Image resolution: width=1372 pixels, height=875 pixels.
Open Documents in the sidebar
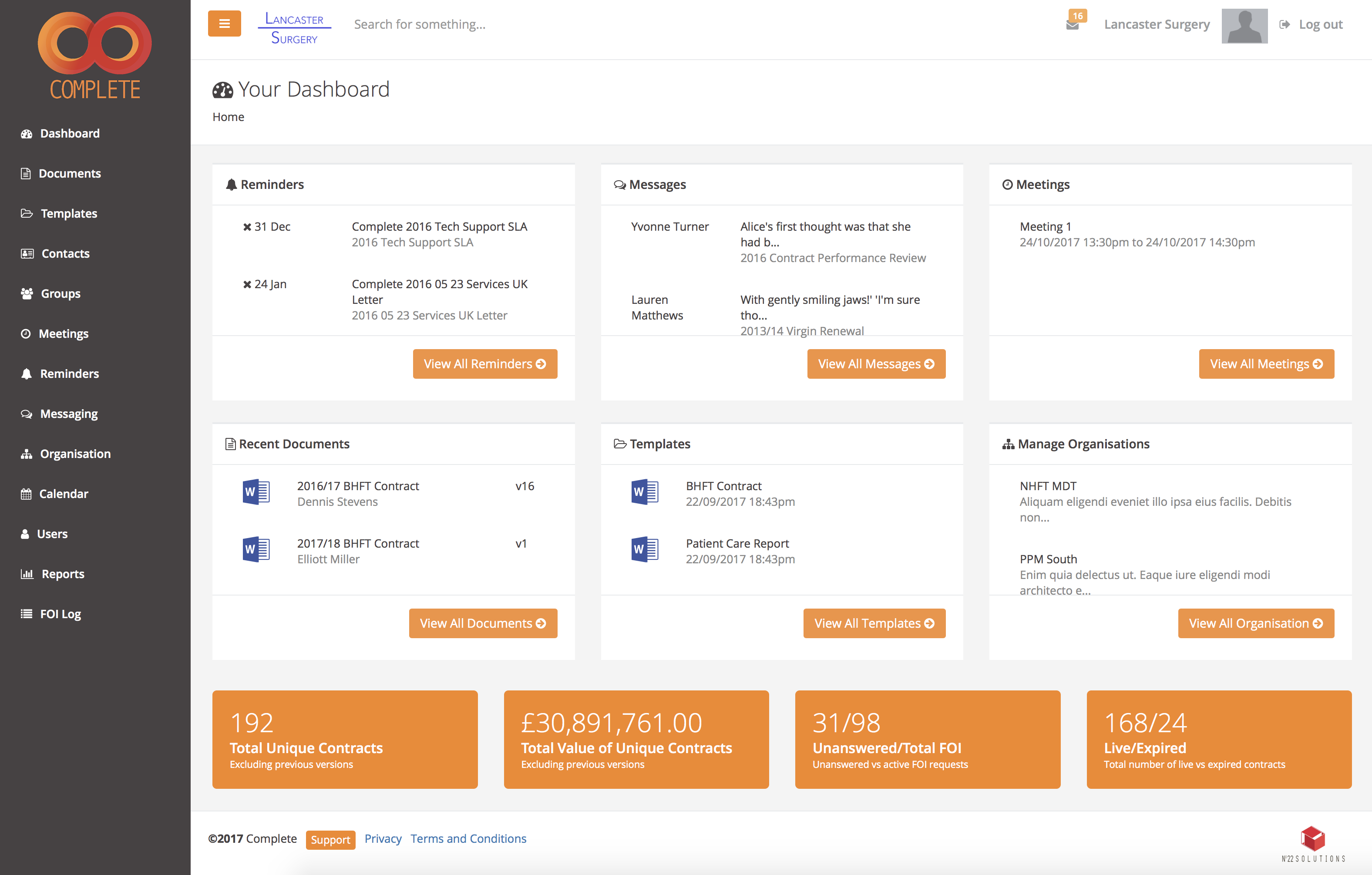tap(70, 173)
